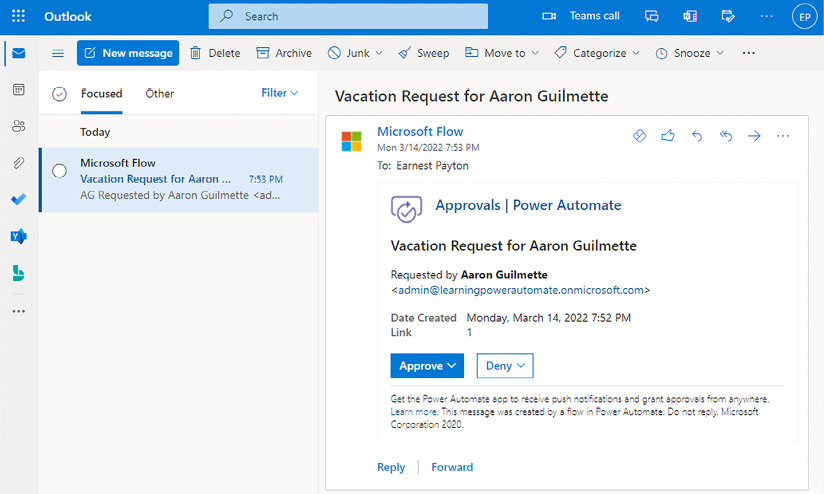The width and height of the screenshot is (824, 494).
Task: Click the New message button
Action: click(x=128, y=53)
